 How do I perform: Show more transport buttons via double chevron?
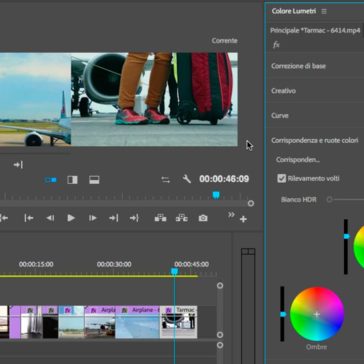[231, 215]
